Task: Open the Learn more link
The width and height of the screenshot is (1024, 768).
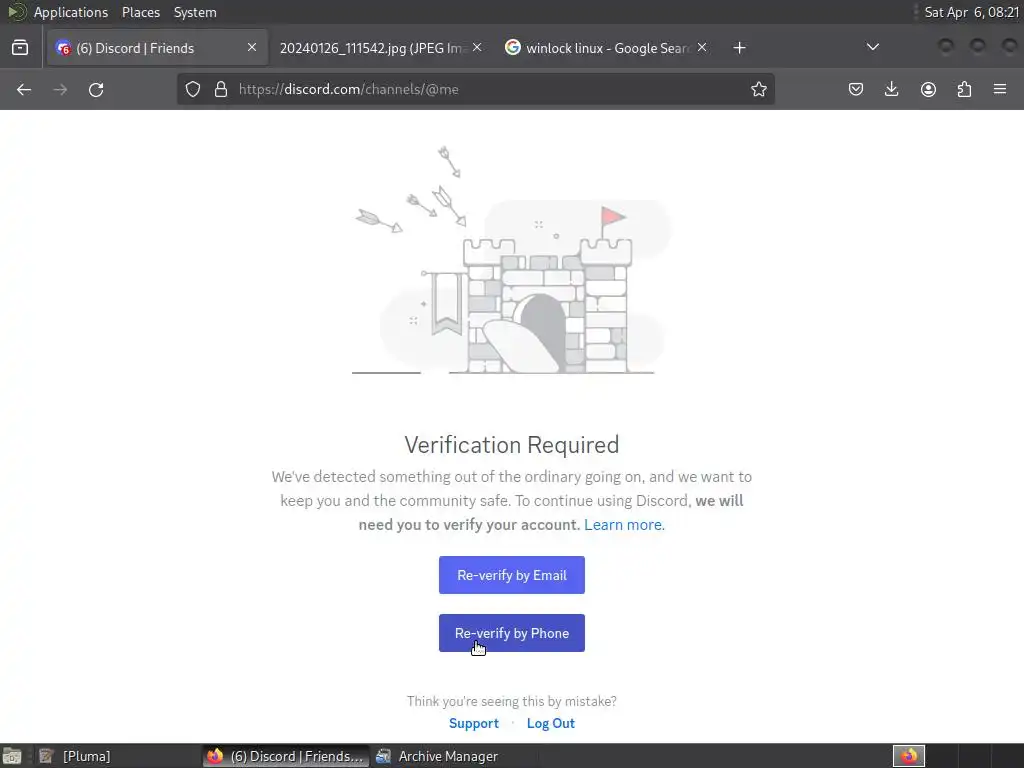Action: (x=624, y=525)
